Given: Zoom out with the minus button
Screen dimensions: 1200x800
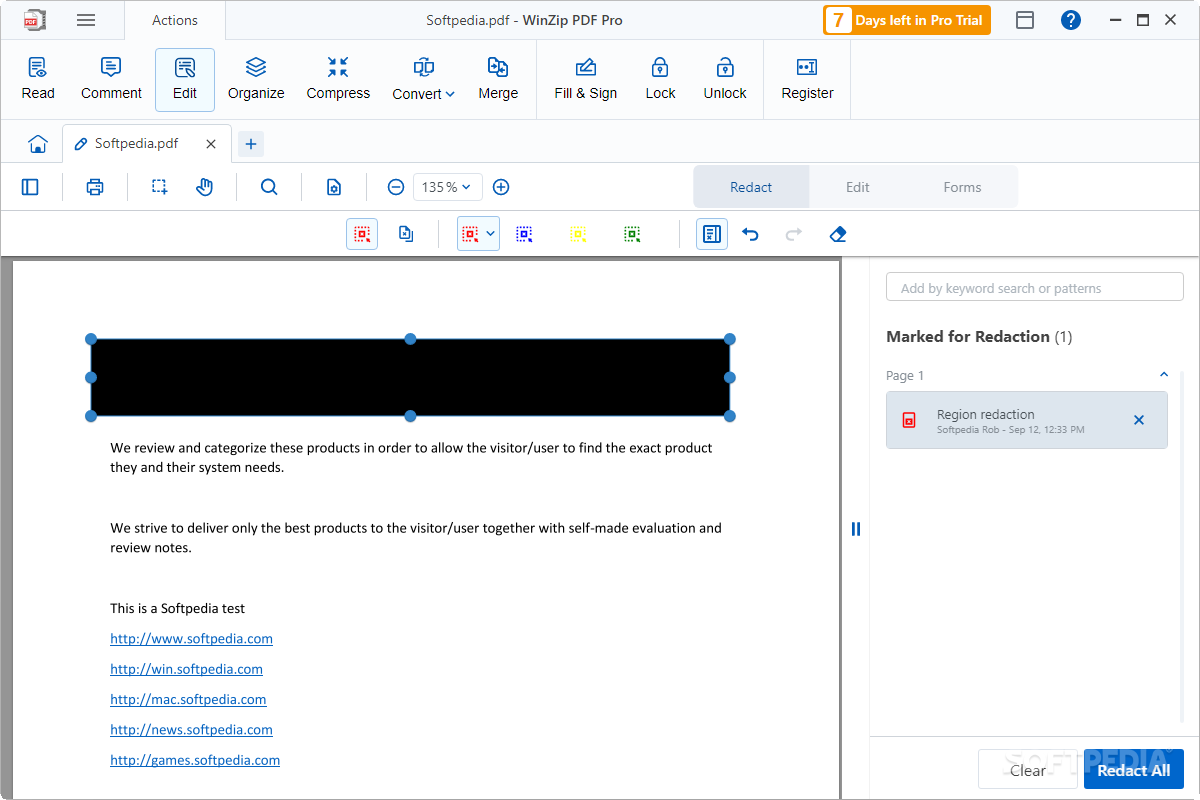Looking at the screenshot, I should coord(396,187).
